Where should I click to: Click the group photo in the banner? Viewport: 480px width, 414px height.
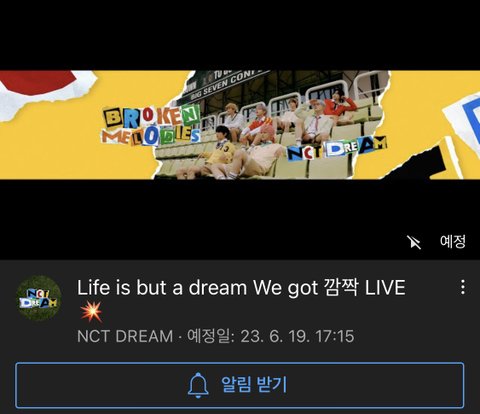270,125
